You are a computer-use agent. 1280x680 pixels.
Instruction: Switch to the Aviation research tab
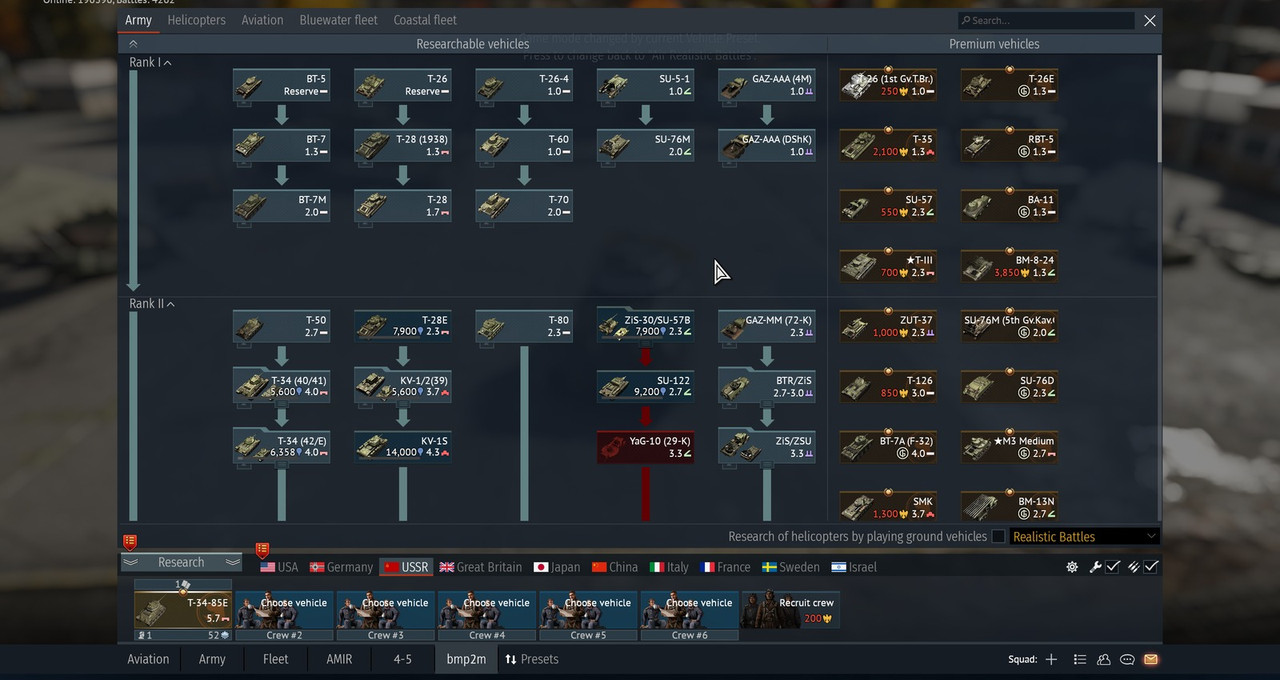coord(262,20)
